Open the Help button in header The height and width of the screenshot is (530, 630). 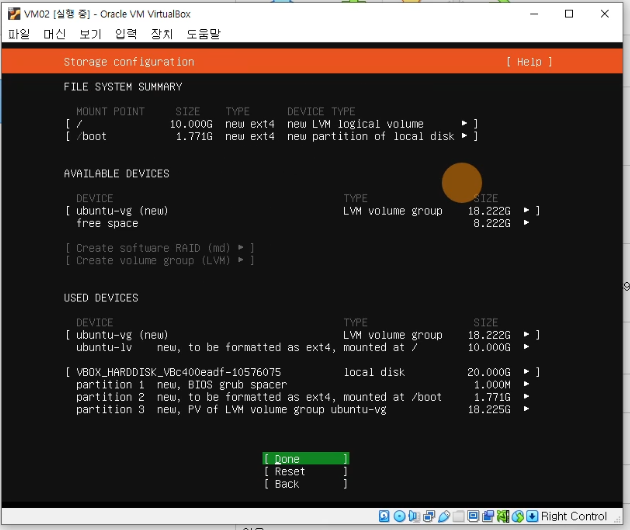tap(529, 62)
